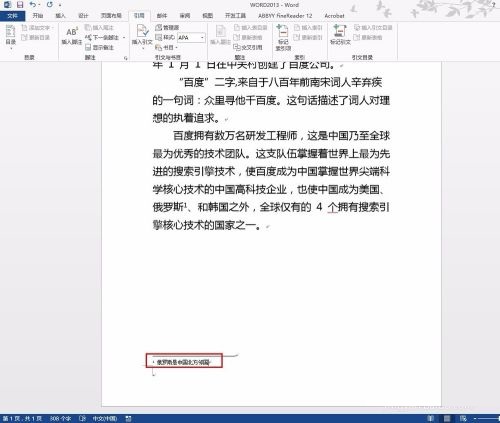Switch to Print Layout view icon
The height and width of the screenshot is (423, 500).
click(x=447, y=418)
